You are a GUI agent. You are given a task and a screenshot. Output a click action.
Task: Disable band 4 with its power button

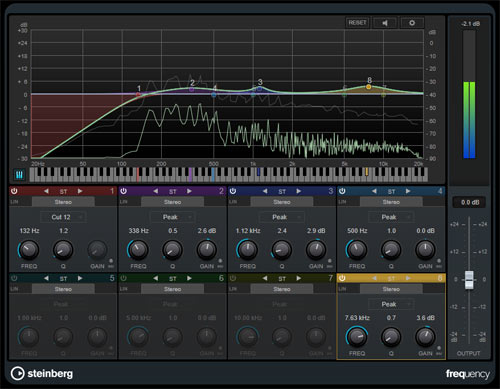pyautogui.click(x=342, y=191)
